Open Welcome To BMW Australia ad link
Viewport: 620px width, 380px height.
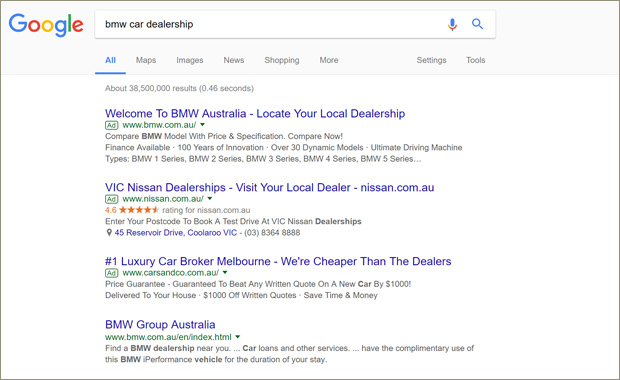tap(255, 113)
